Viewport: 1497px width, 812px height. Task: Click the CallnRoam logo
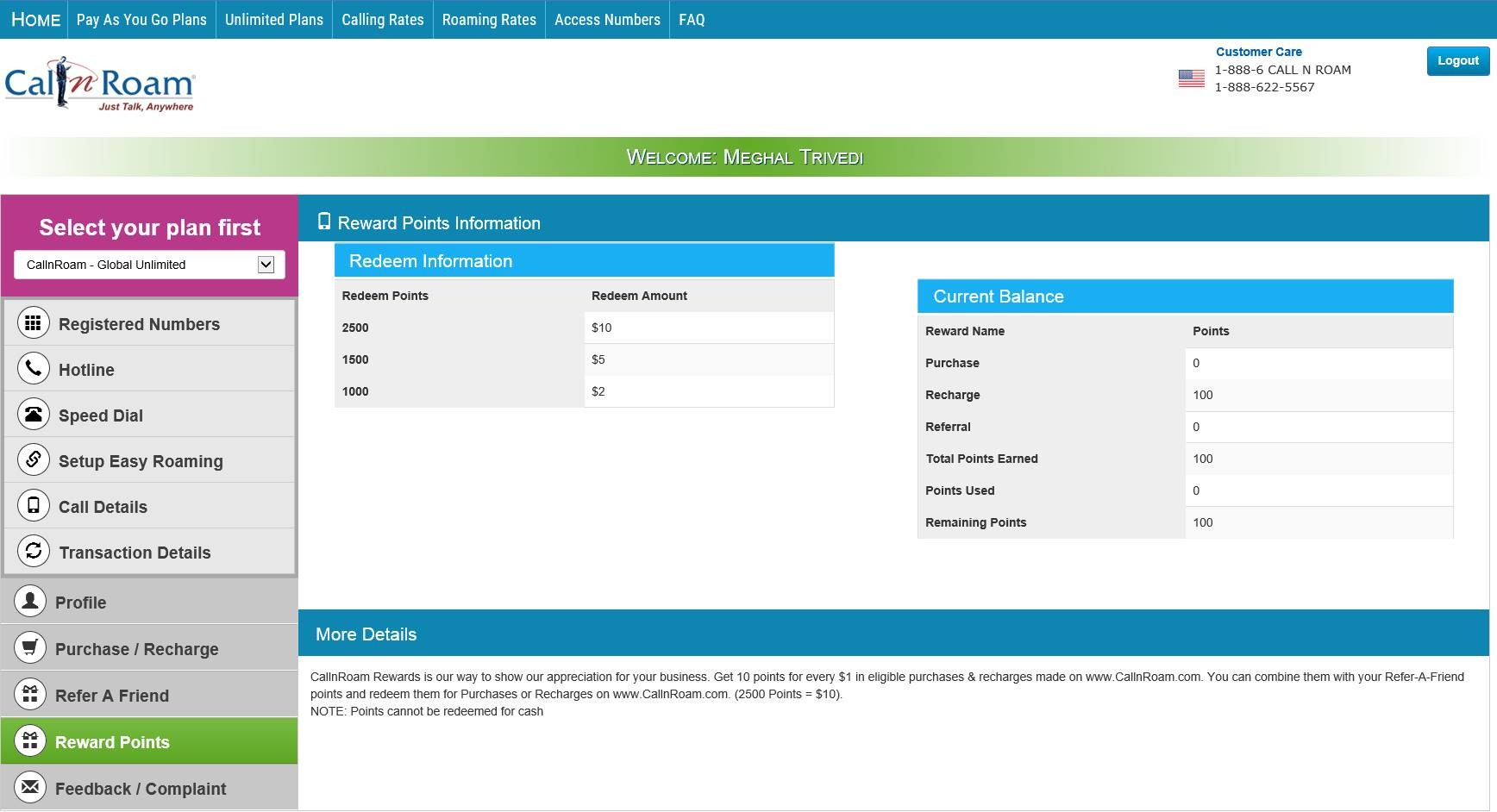pyautogui.click(x=100, y=84)
